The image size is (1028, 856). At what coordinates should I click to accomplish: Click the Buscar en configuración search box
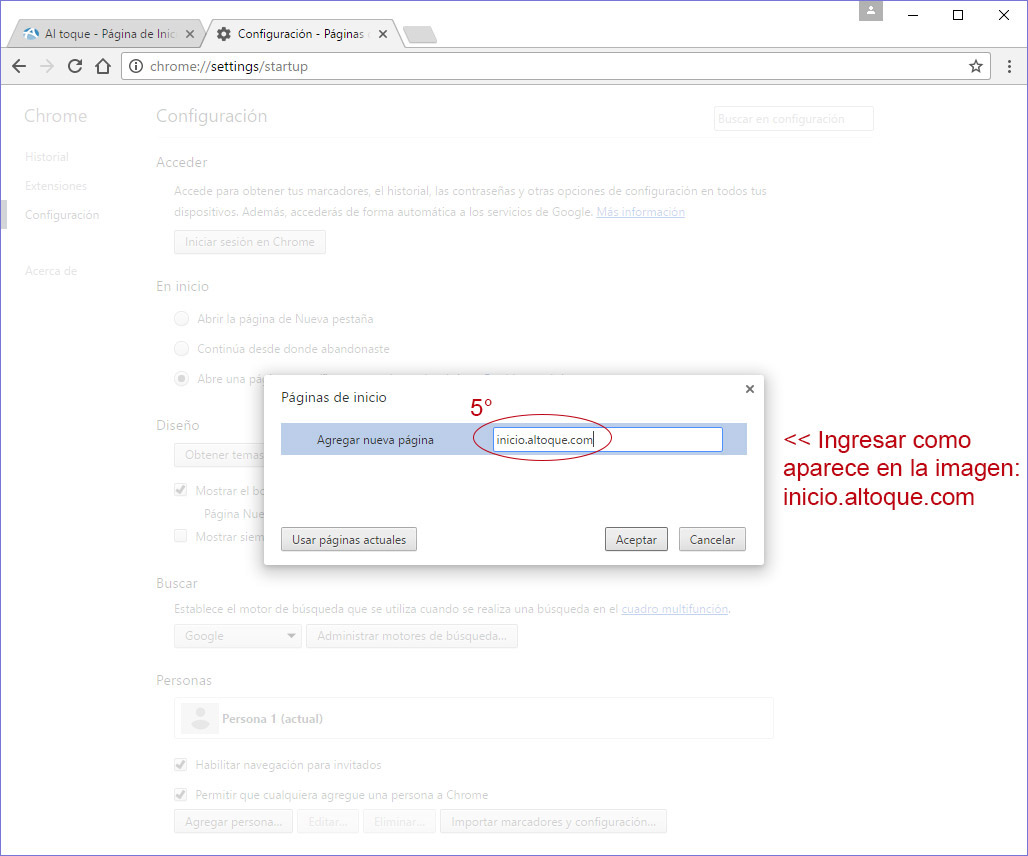point(793,119)
